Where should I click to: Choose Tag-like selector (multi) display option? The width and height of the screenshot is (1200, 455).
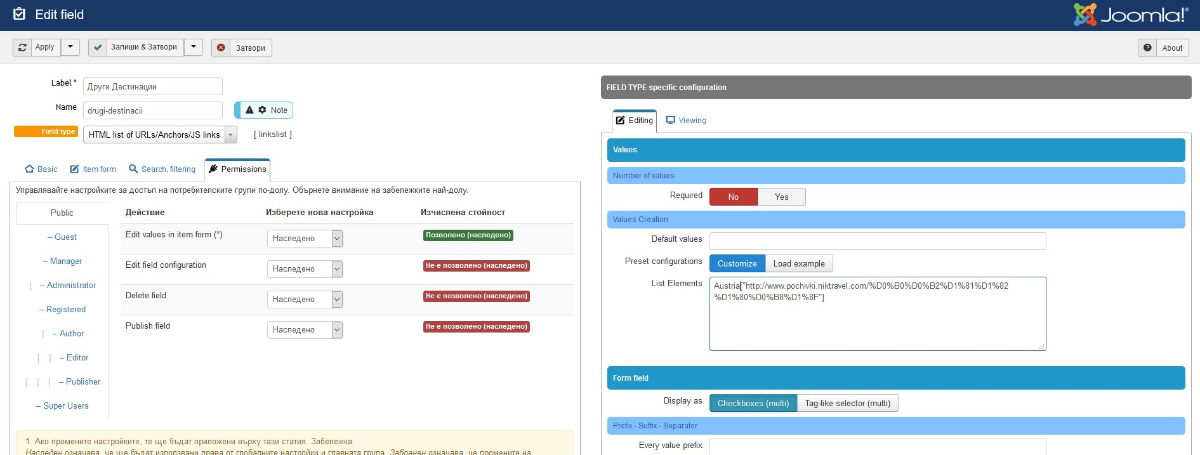(x=848, y=403)
